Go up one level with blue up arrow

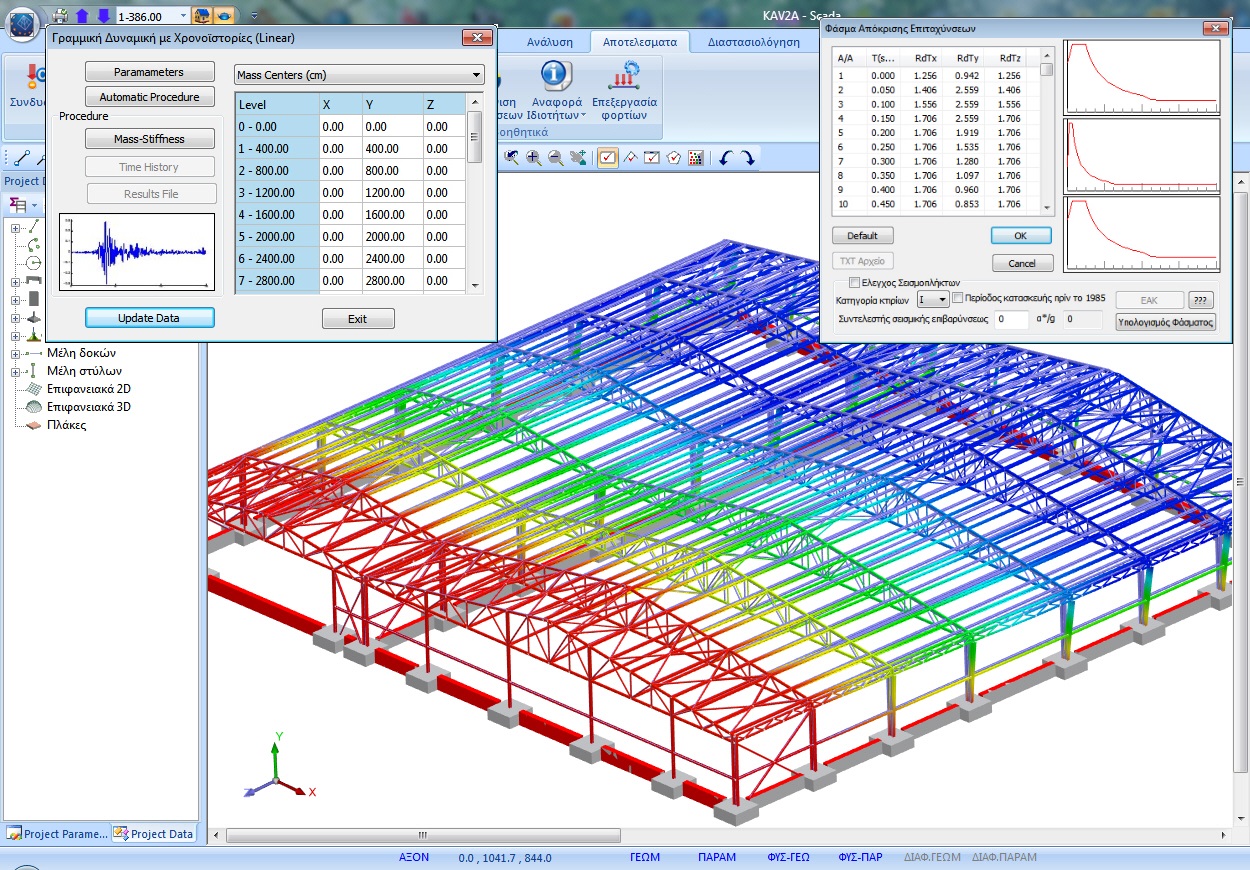tap(82, 16)
